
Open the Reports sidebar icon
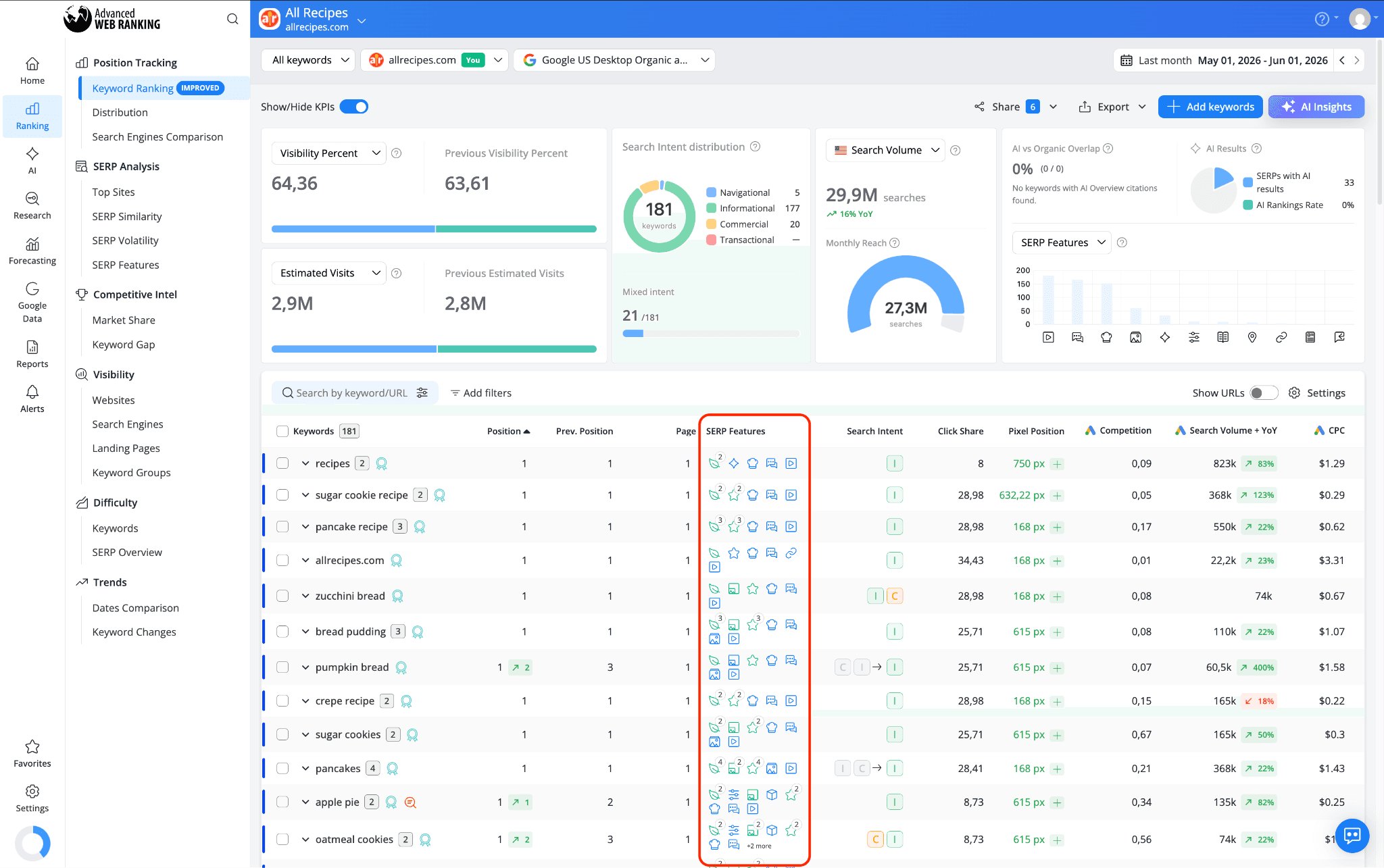(32, 355)
